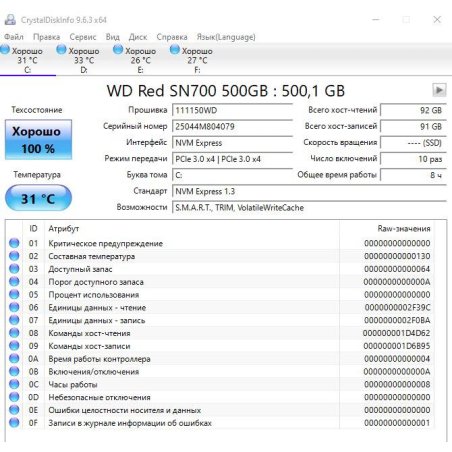
Task: Select the D: drive tab at 33 °C
Action: tap(84, 60)
